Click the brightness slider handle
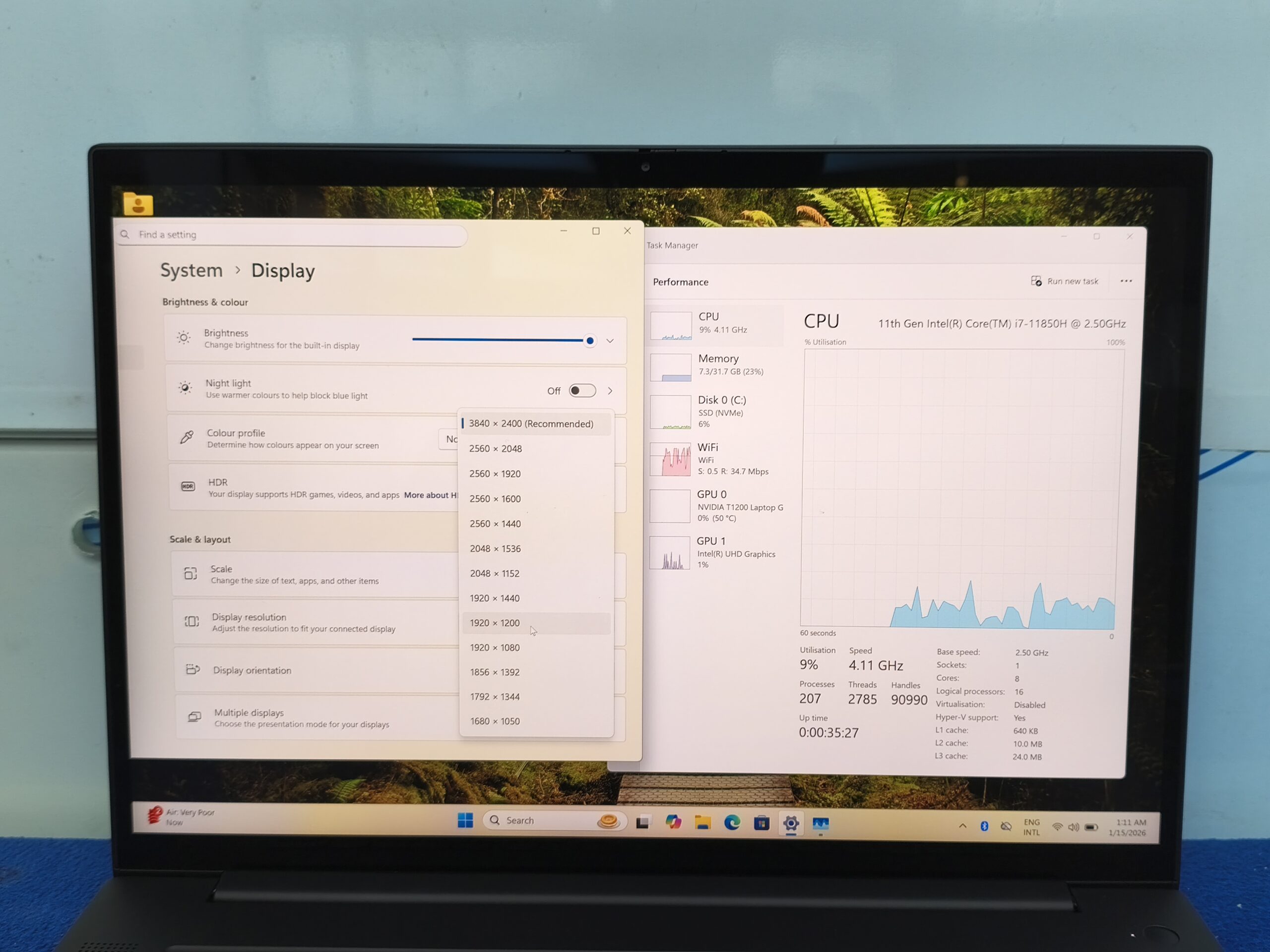This screenshot has height=952, width=1270. [x=590, y=341]
